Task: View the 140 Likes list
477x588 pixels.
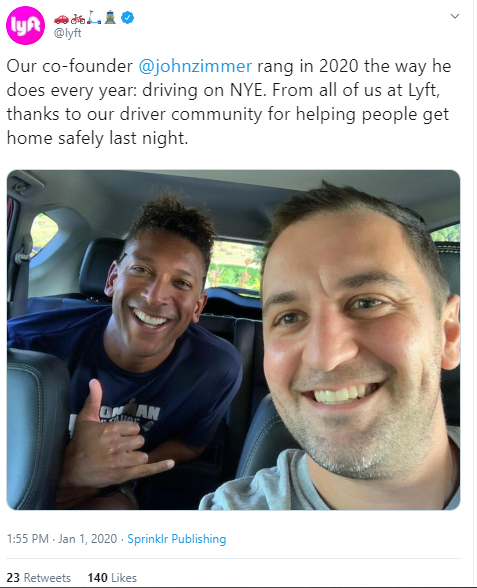Action: coord(112,578)
